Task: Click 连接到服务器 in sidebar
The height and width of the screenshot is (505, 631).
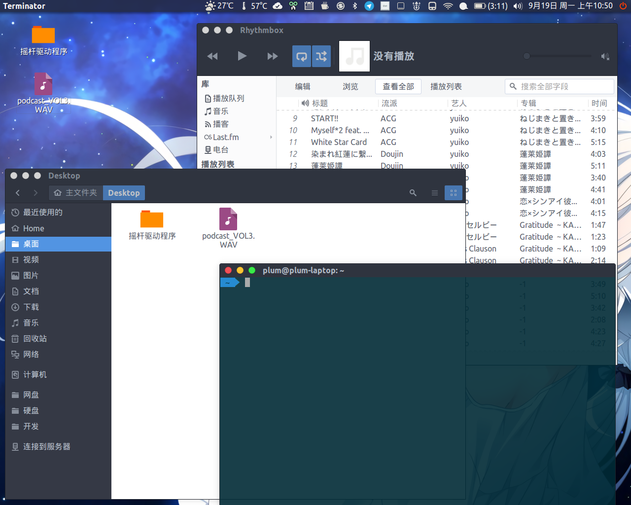Action: 58,446
